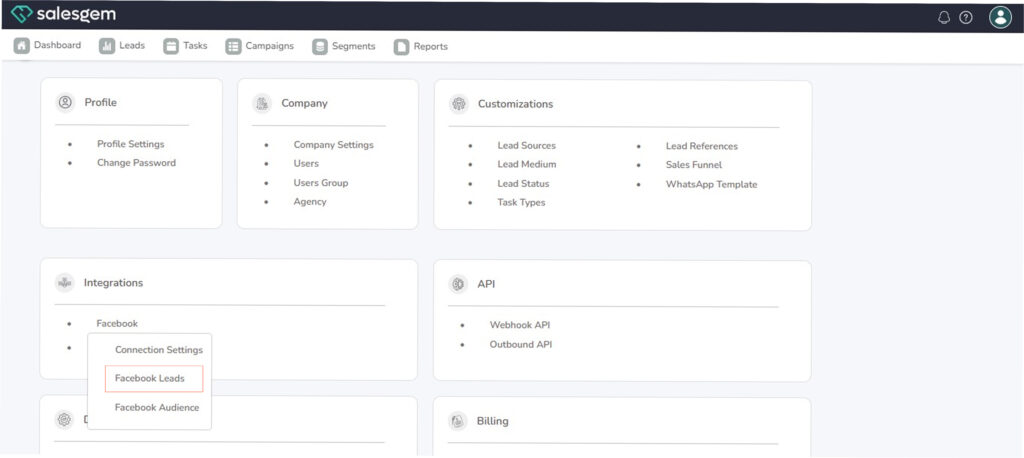This screenshot has width=1024, height=458.
Task: Select Facebook Leads from the submenu
Action: 150,379
